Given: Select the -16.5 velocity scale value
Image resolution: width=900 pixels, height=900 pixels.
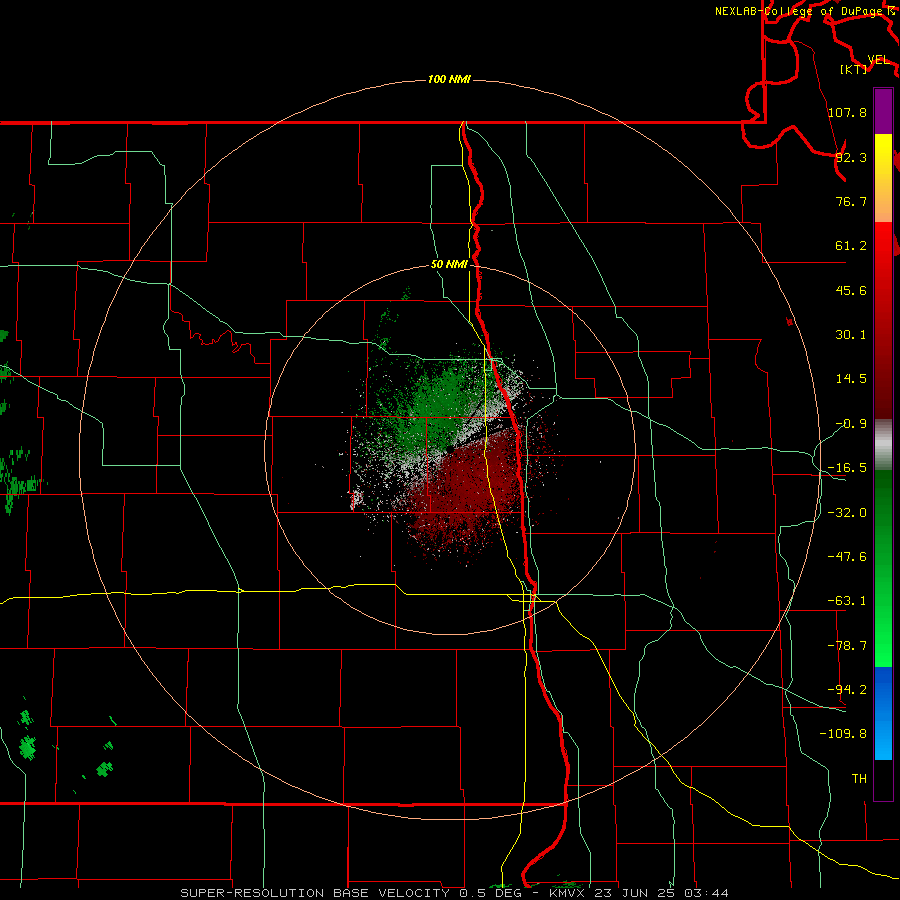Looking at the screenshot, I should point(847,468).
